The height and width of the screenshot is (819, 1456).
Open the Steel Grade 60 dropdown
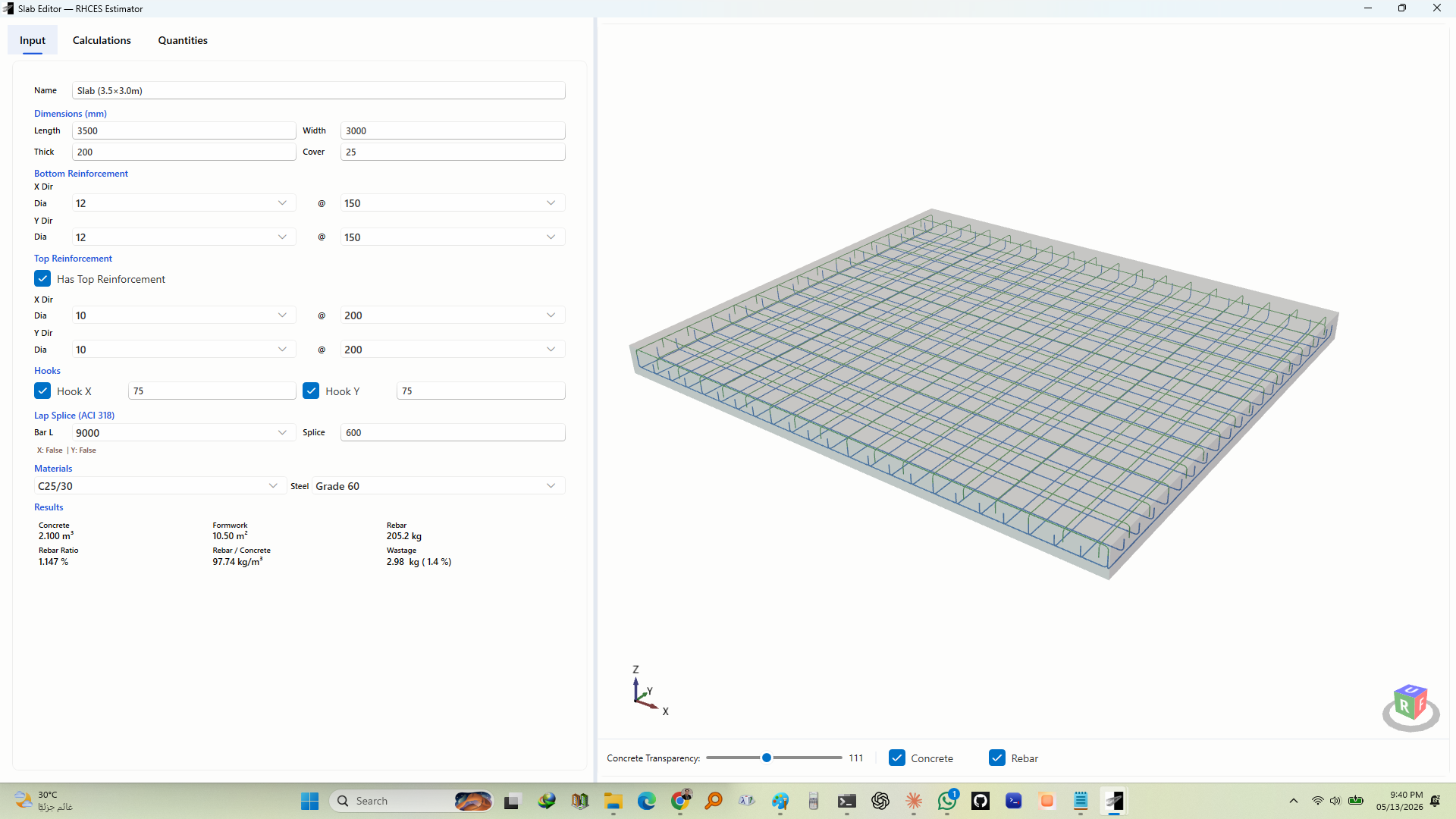(x=438, y=486)
